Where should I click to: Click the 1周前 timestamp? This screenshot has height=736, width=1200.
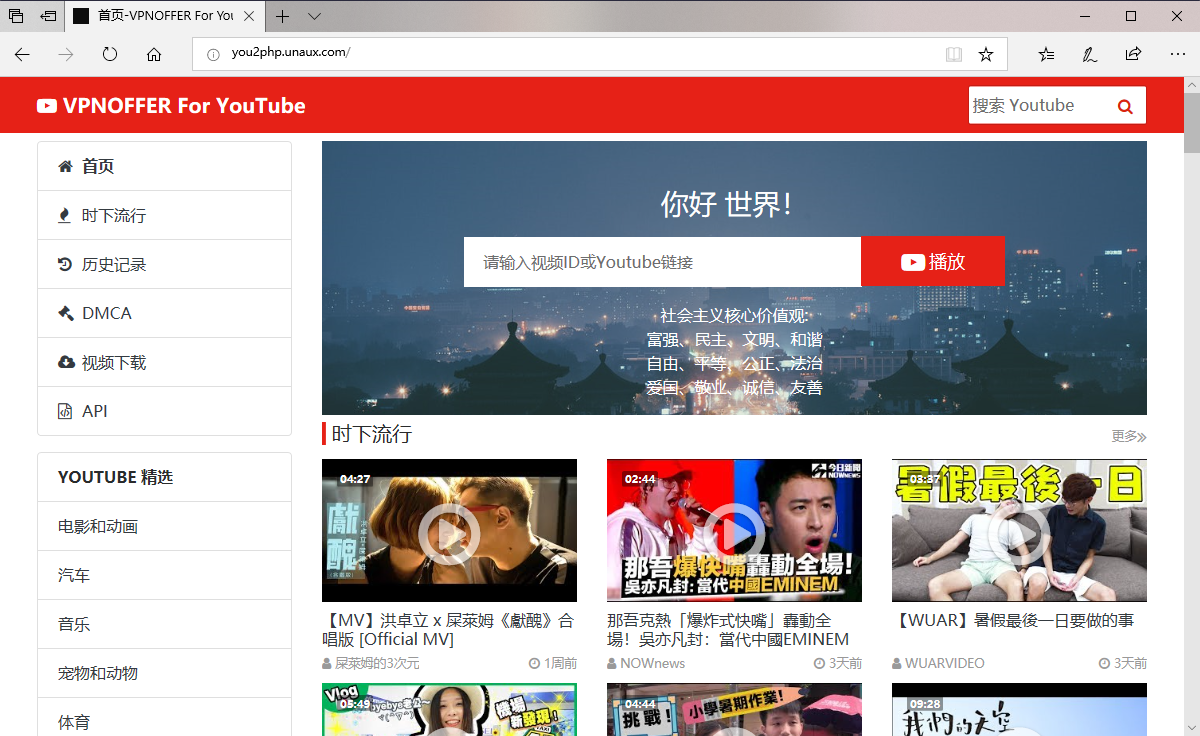(553, 663)
